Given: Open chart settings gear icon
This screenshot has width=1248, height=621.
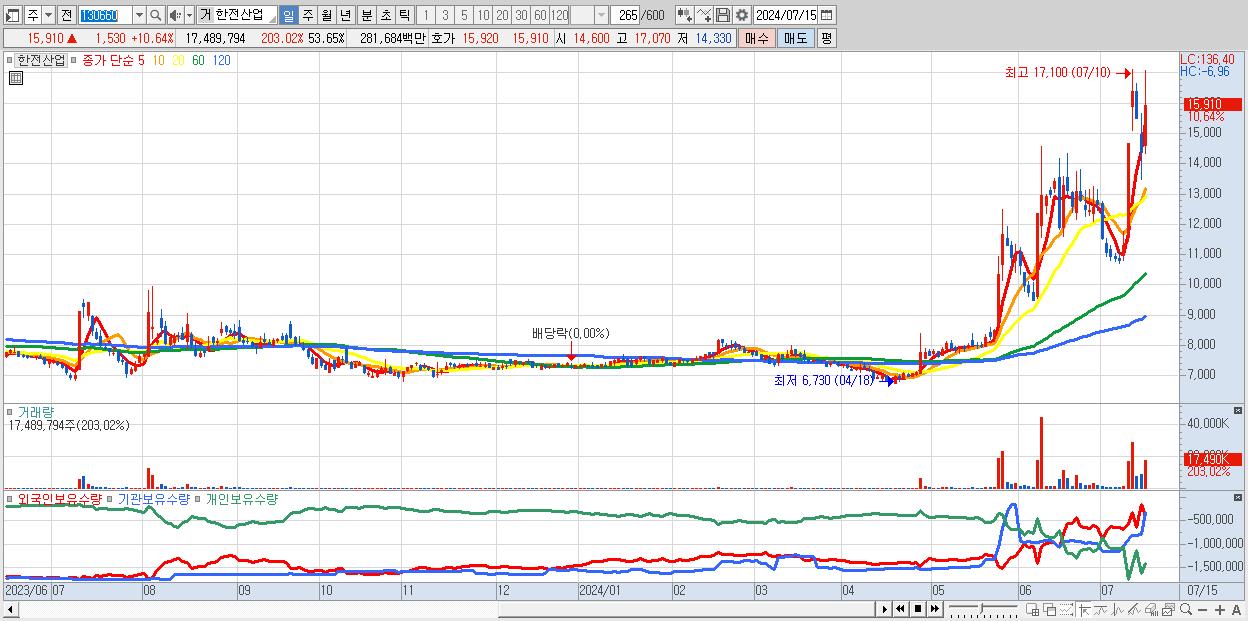Looking at the screenshot, I should click(742, 15).
